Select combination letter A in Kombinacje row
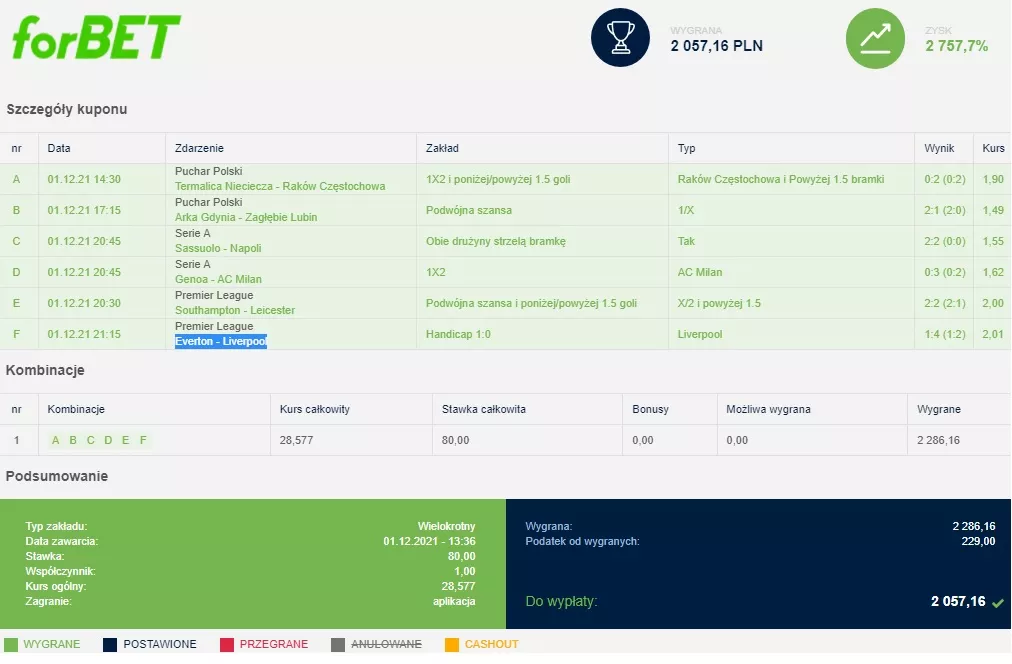 [56, 440]
